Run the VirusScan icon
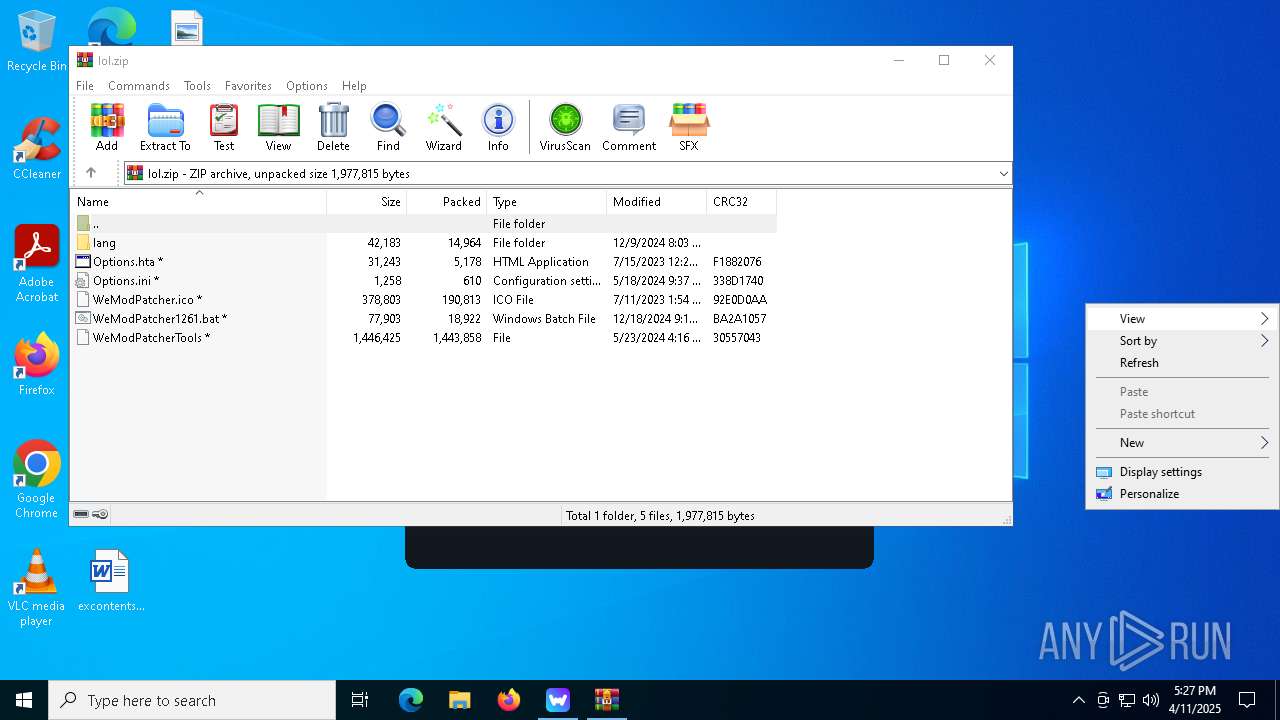 pos(565,127)
